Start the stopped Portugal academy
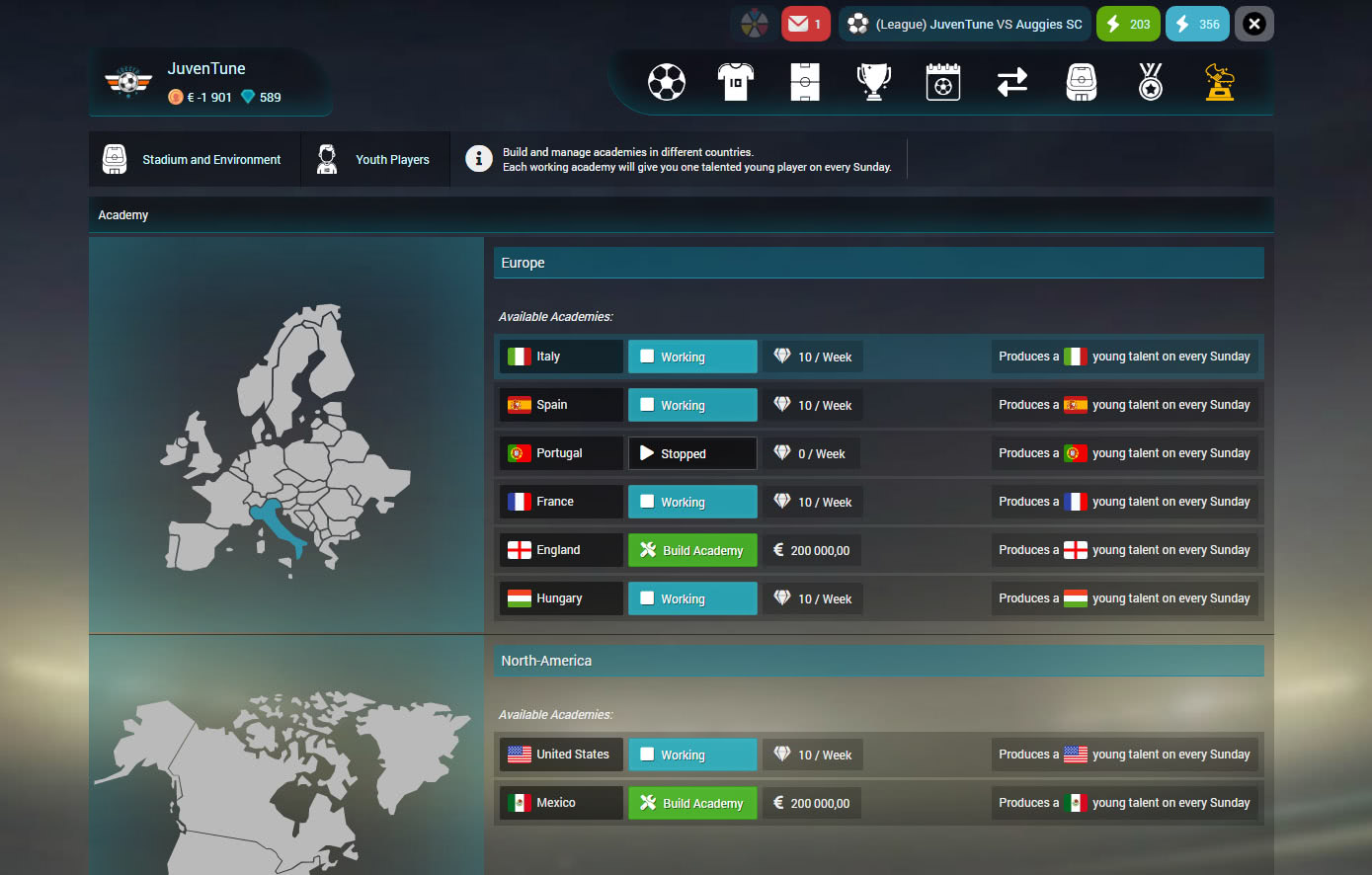 pyautogui.click(x=692, y=453)
